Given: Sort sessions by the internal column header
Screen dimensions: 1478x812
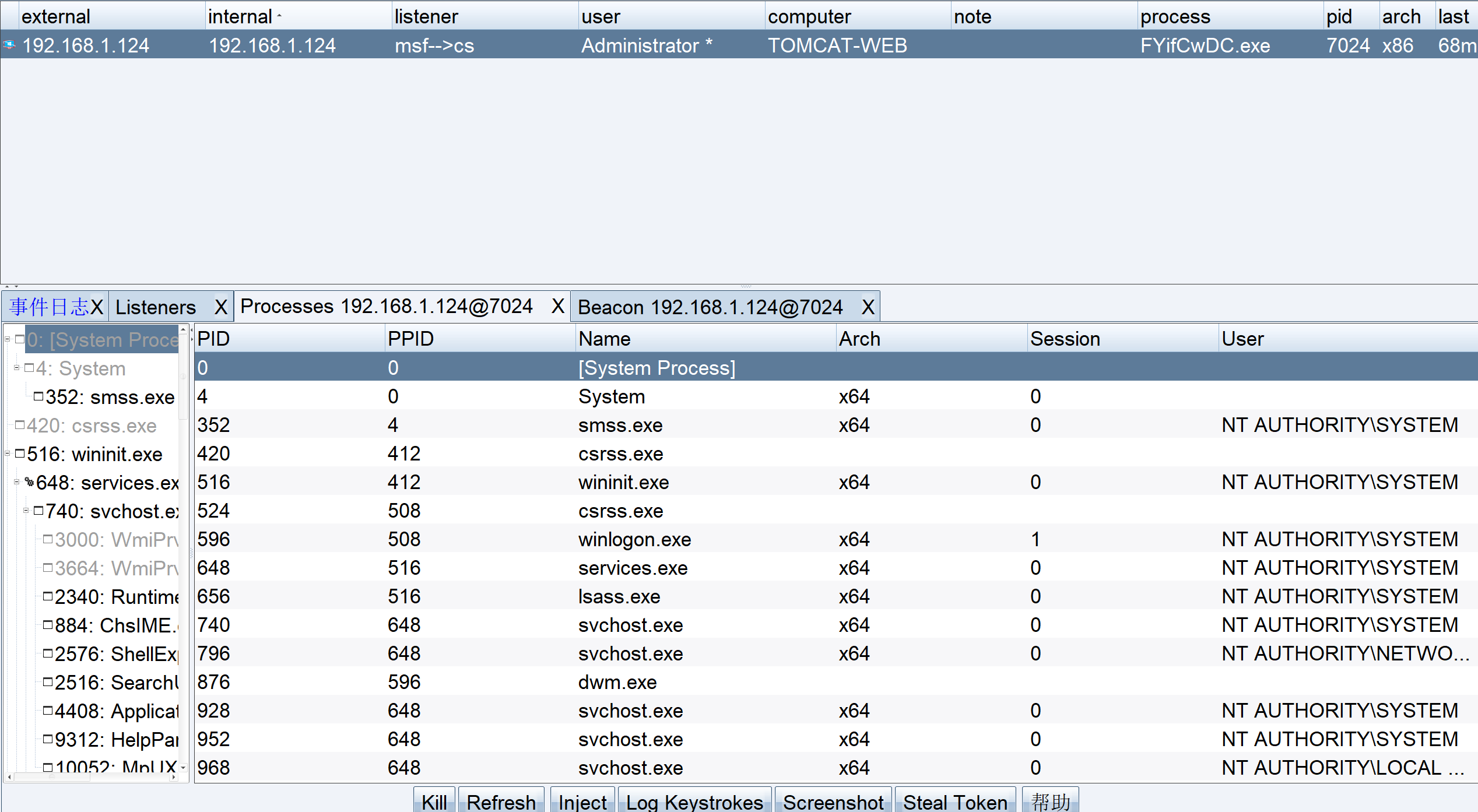Looking at the screenshot, I should pyautogui.click(x=240, y=16).
